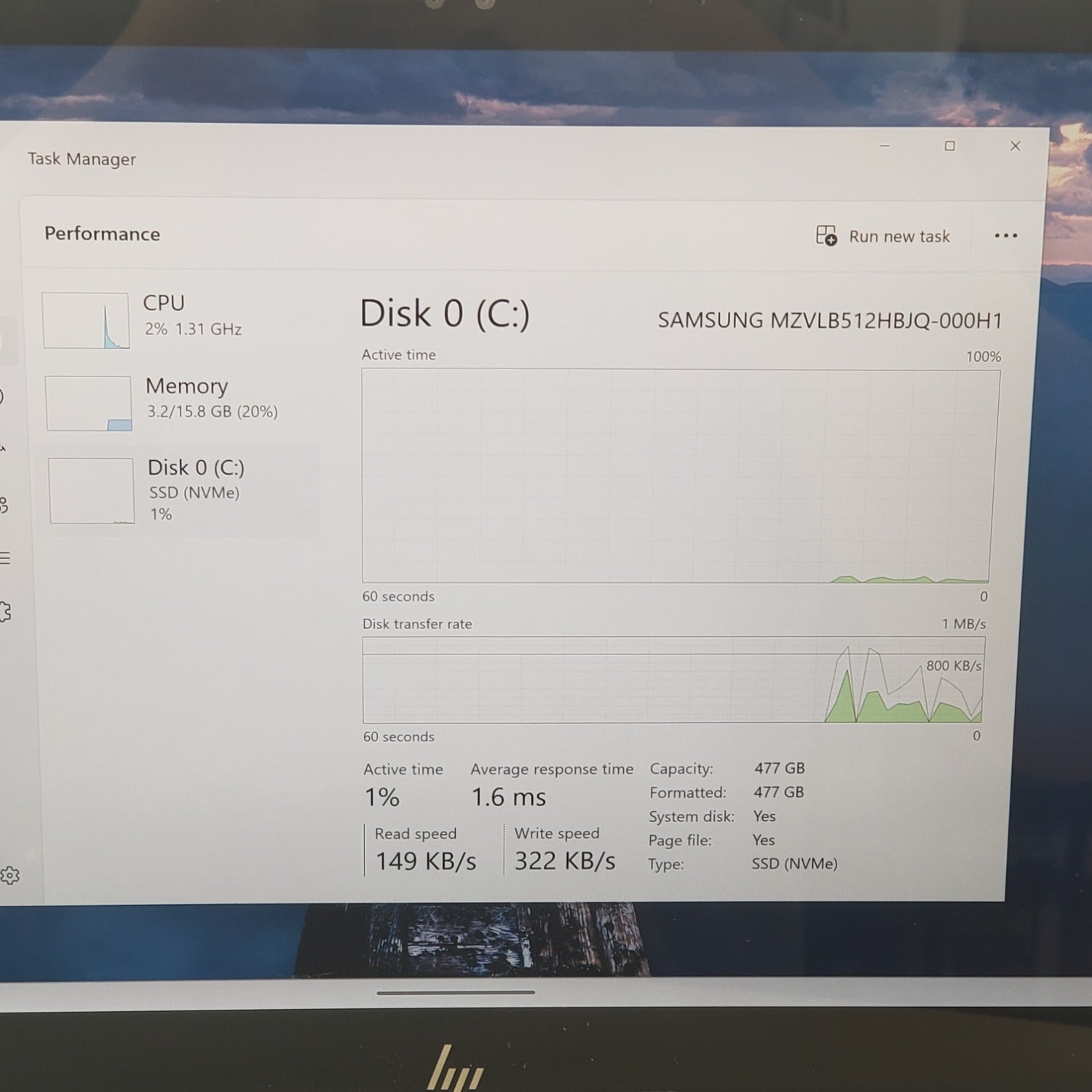Viewport: 1092px width, 1092px height.
Task: Click the Disk transfer rate graph
Action: click(673, 680)
